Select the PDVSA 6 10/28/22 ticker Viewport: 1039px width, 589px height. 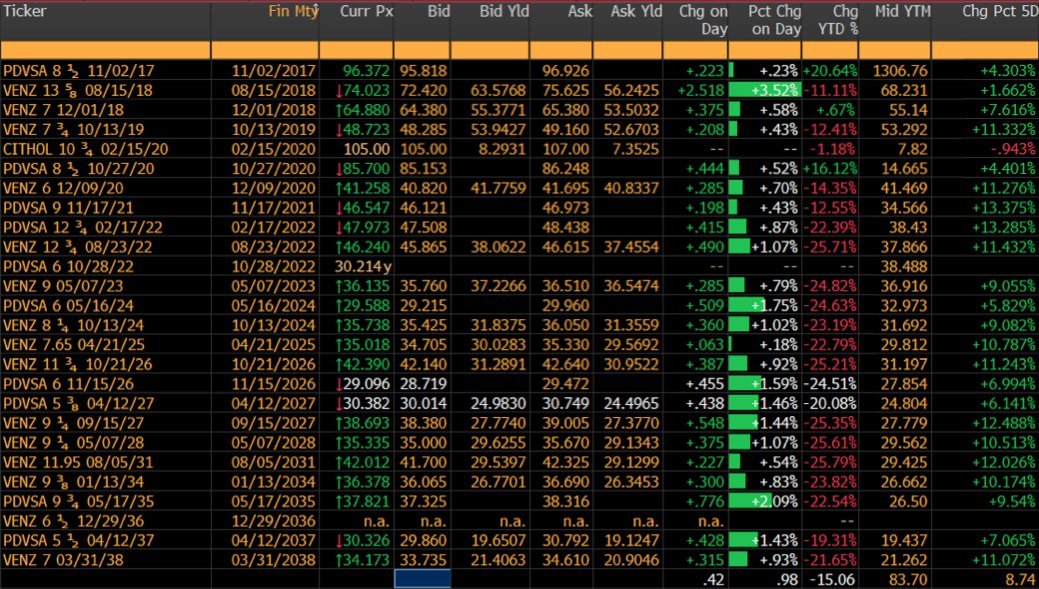pyautogui.click(x=68, y=266)
